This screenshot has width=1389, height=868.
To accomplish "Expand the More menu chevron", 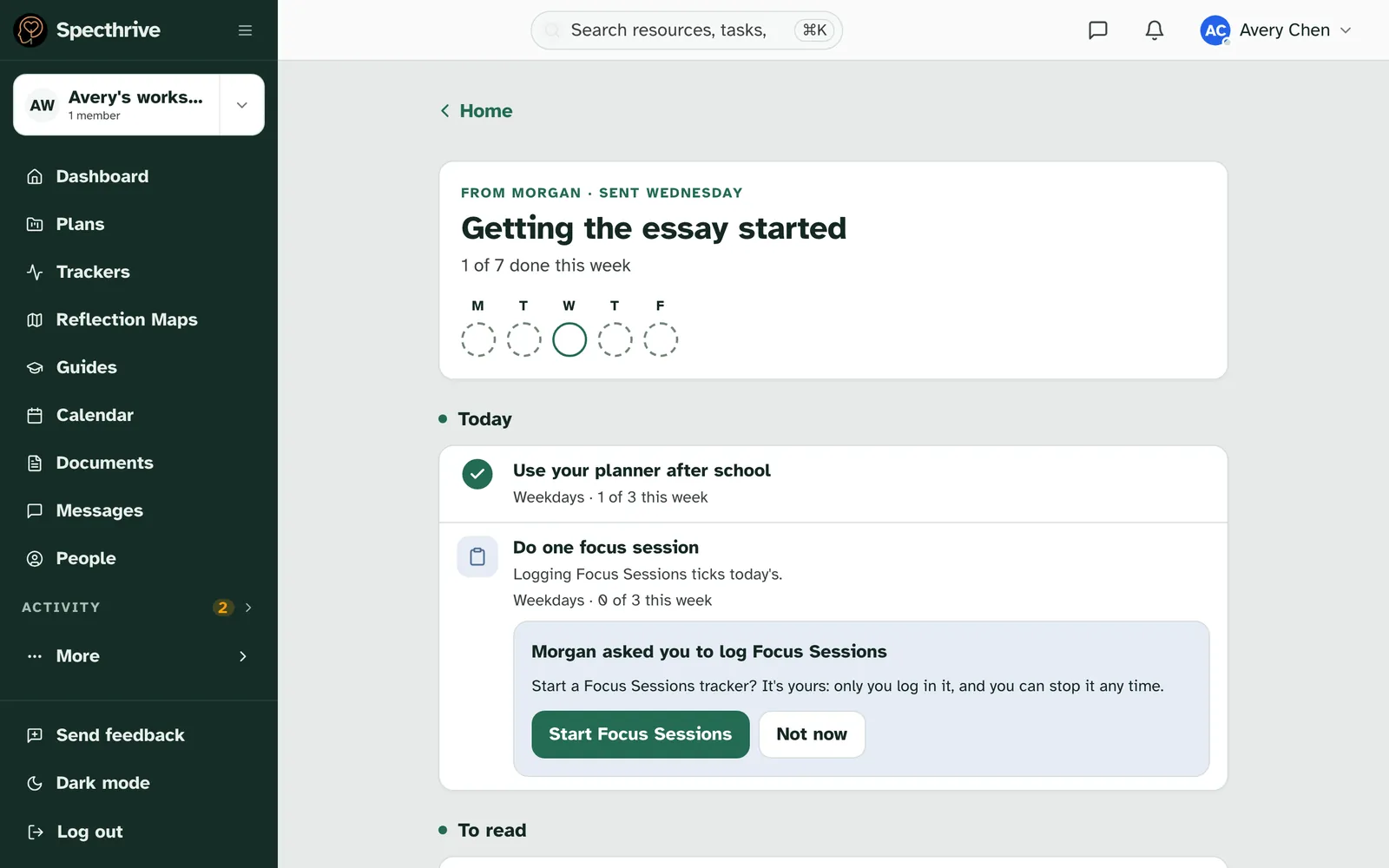I will pos(243,656).
